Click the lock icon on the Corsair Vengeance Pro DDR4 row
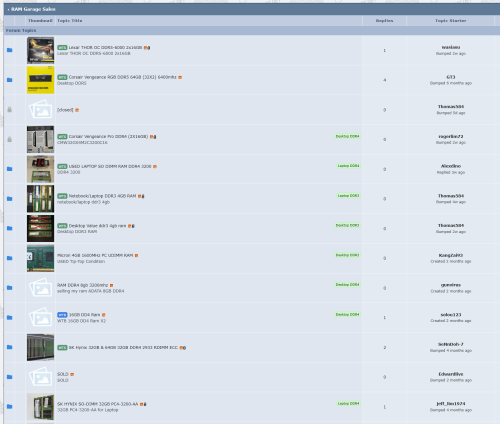Viewport: 500px width, 424px height. point(9,139)
